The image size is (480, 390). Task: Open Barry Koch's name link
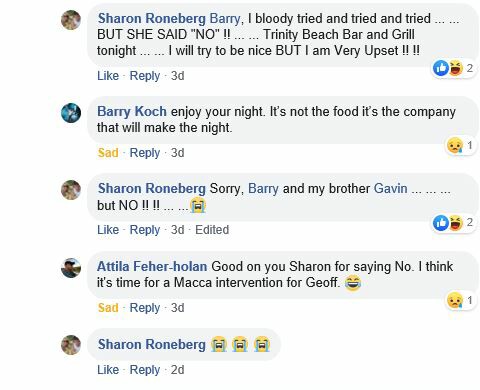pos(132,111)
